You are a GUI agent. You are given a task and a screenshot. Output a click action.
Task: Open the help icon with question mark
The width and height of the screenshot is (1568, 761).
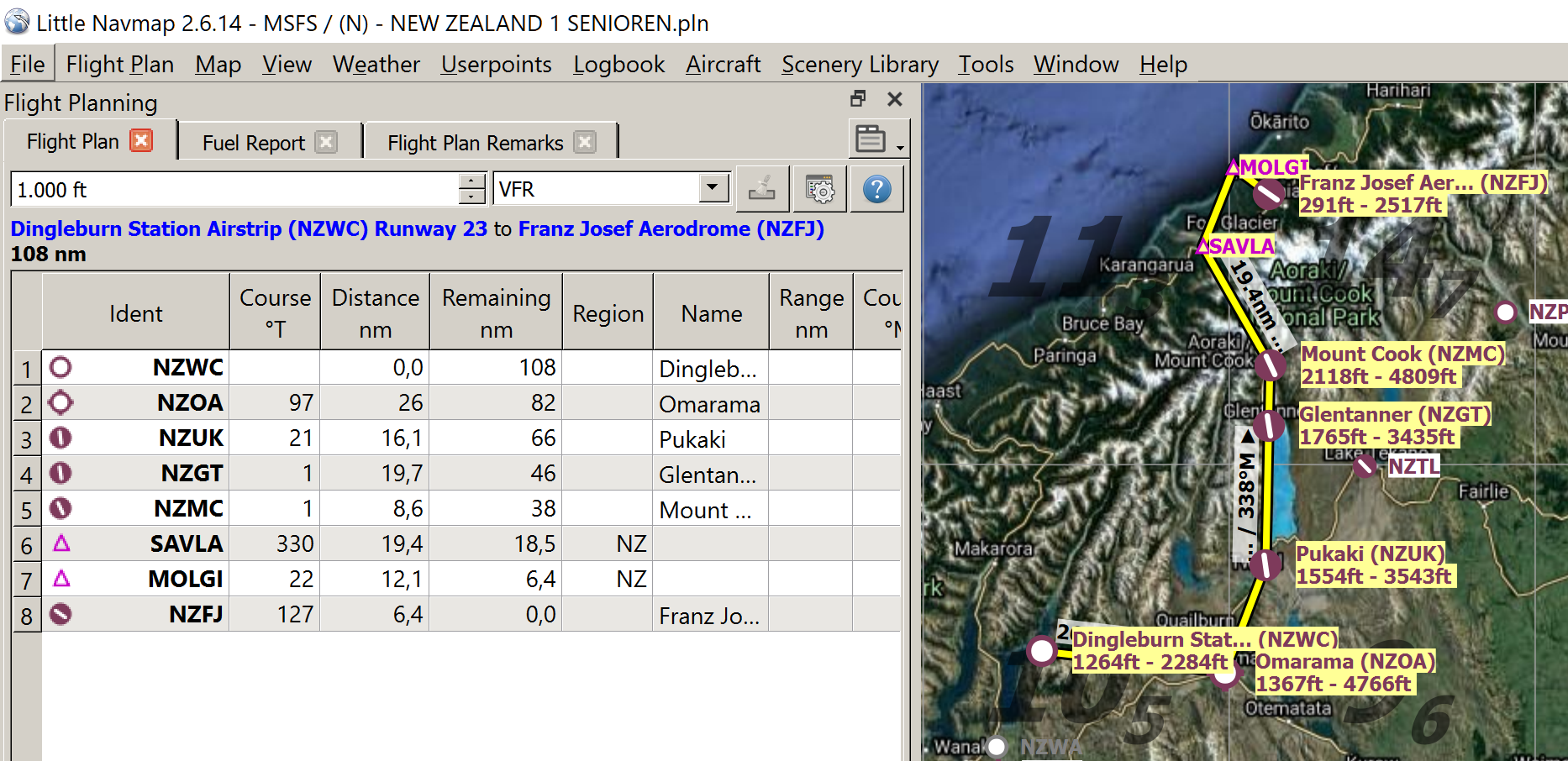876,189
